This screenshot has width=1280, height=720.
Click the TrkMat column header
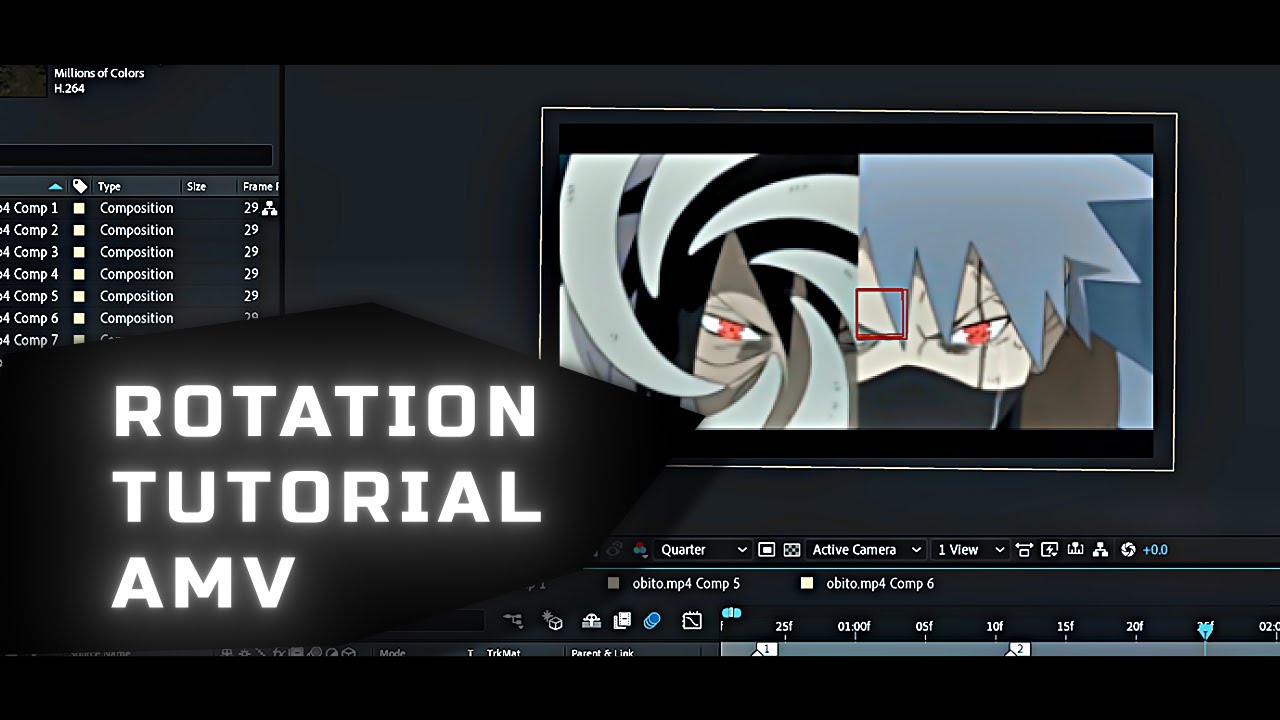pyautogui.click(x=503, y=653)
